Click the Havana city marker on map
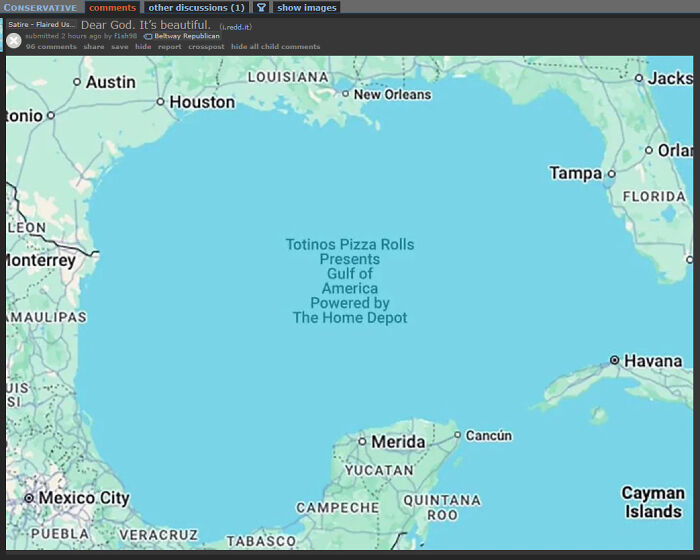 (x=614, y=360)
